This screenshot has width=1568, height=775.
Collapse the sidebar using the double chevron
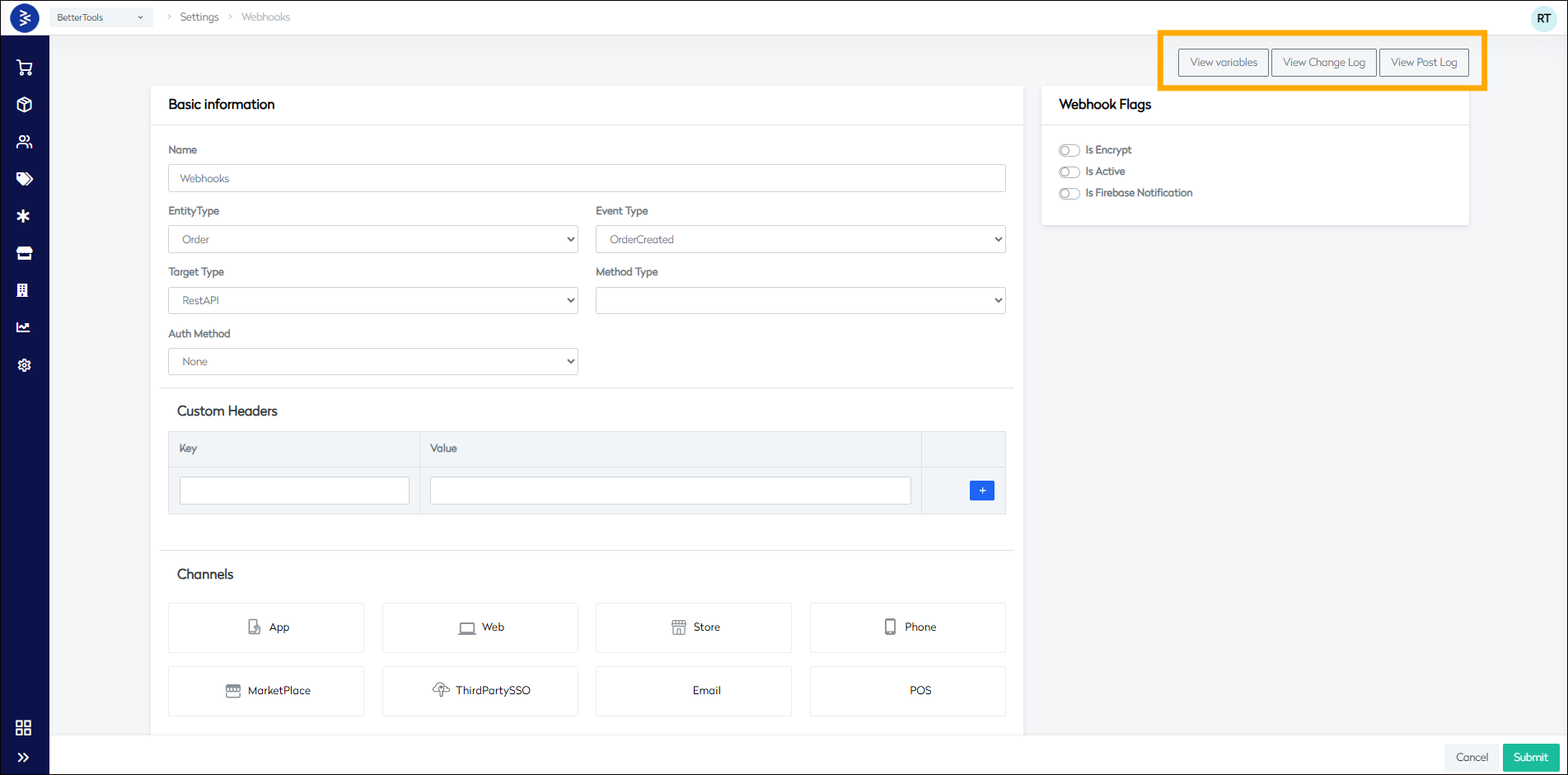(x=24, y=757)
